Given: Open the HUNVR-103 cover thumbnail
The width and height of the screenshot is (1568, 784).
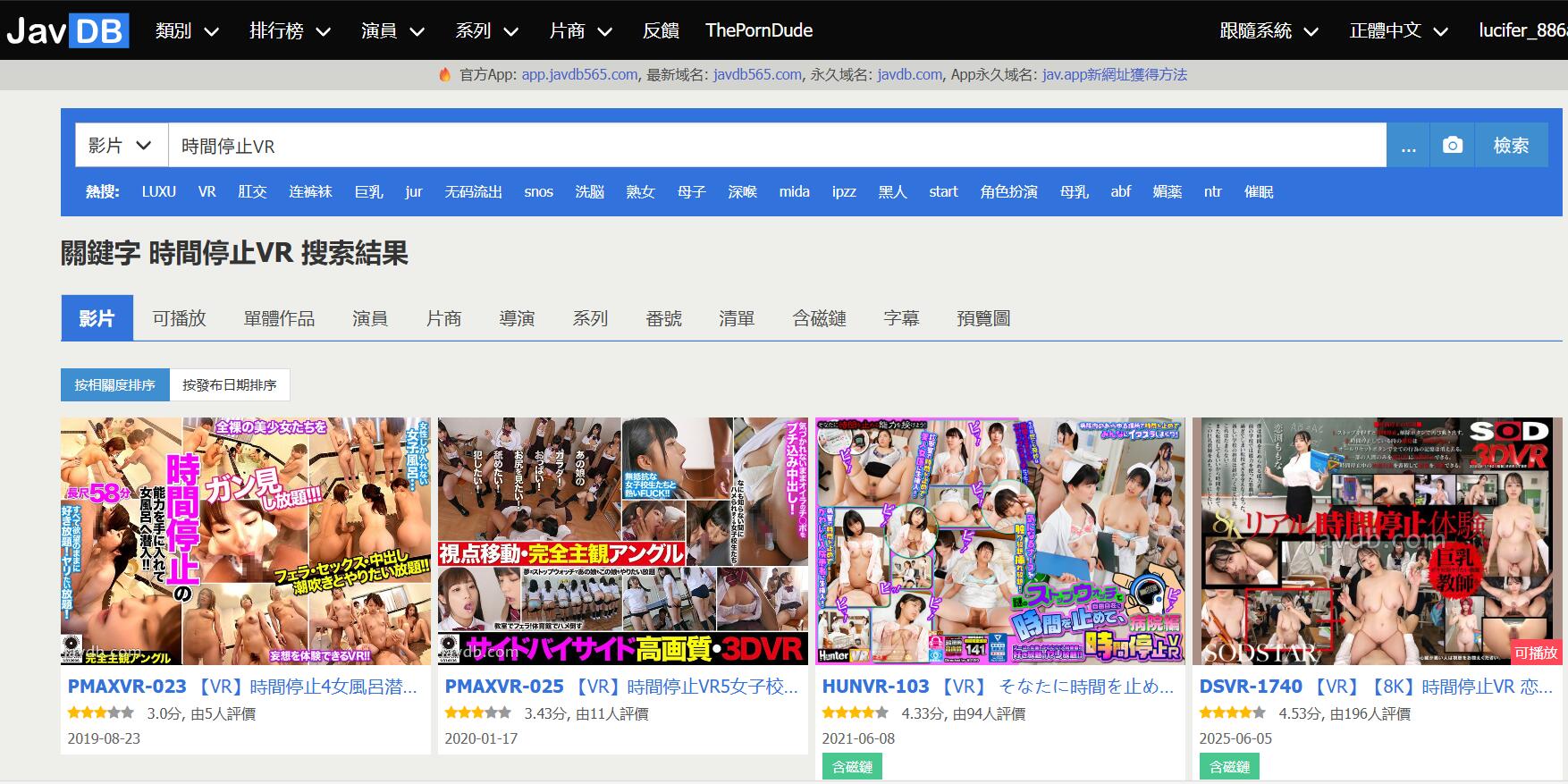Looking at the screenshot, I should (x=1000, y=541).
